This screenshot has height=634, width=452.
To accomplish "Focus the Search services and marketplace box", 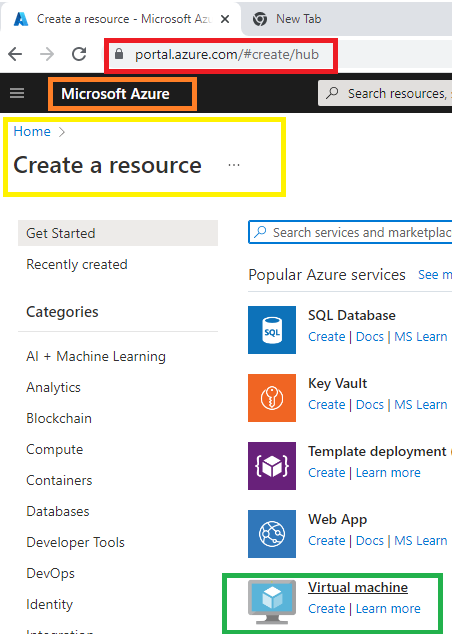I will pyautogui.click(x=350, y=232).
